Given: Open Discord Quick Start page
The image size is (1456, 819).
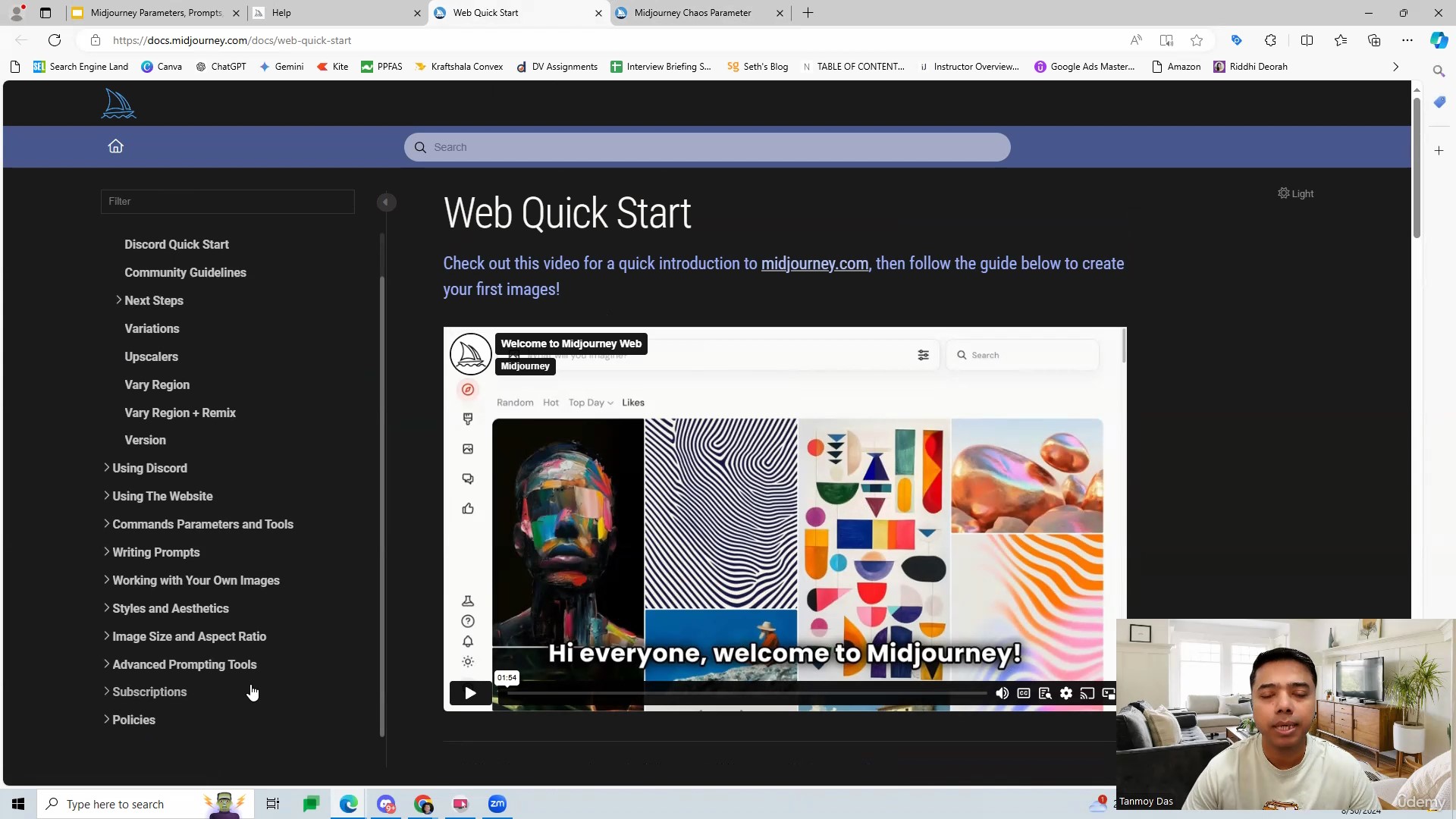Looking at the screenshot, I should pos(177,244).
